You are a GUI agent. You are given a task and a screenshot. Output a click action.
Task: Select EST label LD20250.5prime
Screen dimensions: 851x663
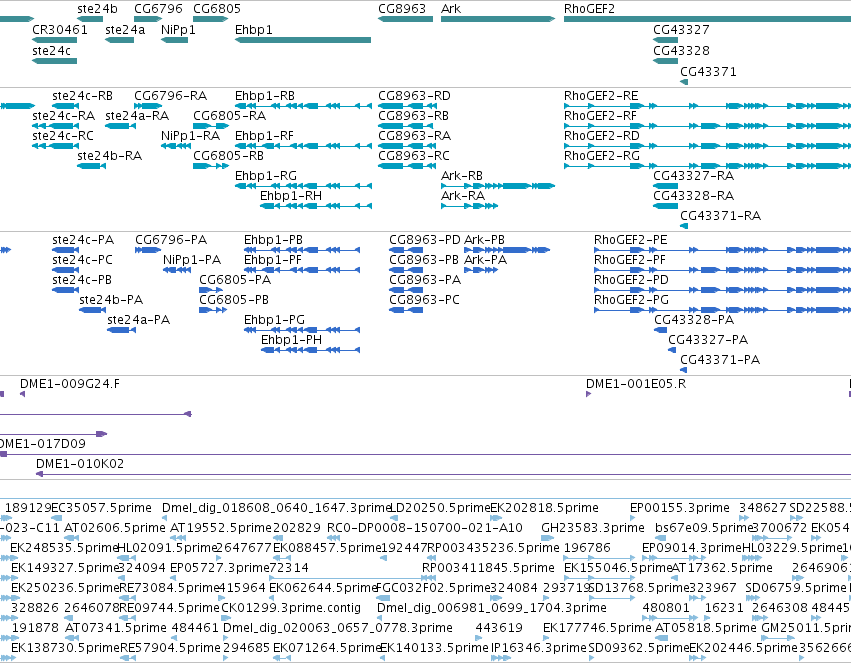coord(440,508)
